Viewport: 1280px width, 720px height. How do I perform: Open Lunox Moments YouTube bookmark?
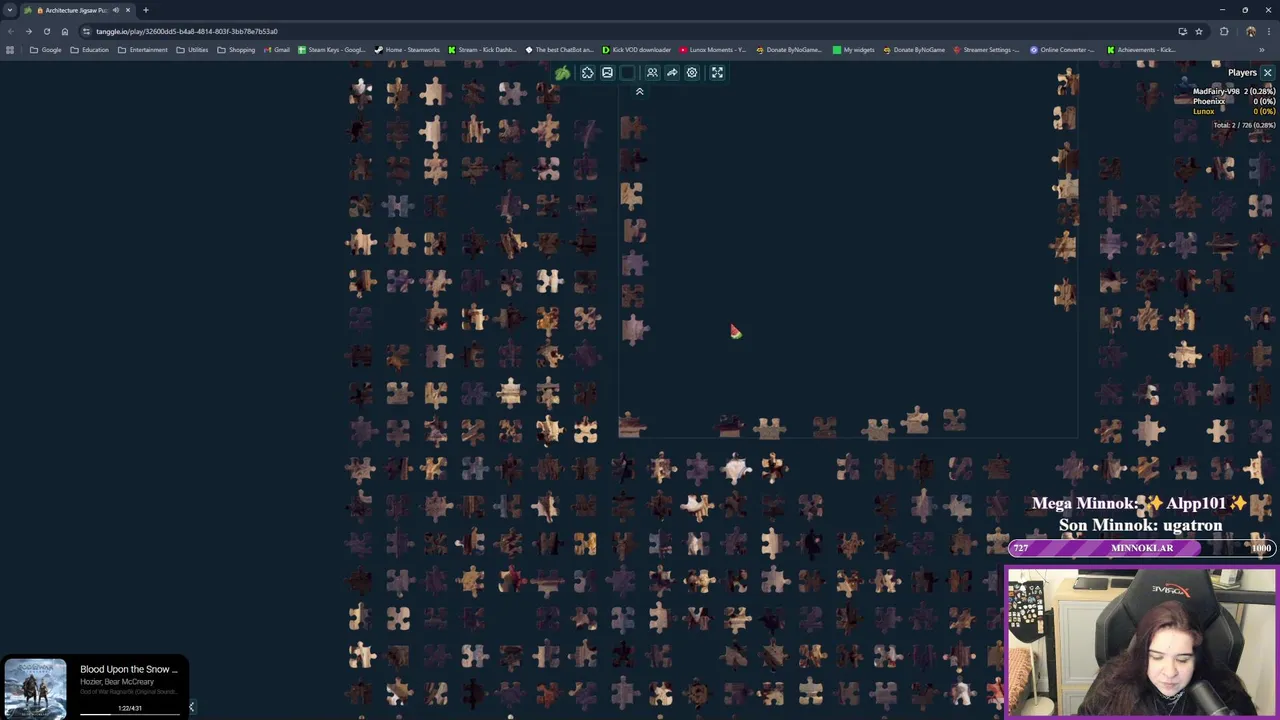click(x=713, y=50)
